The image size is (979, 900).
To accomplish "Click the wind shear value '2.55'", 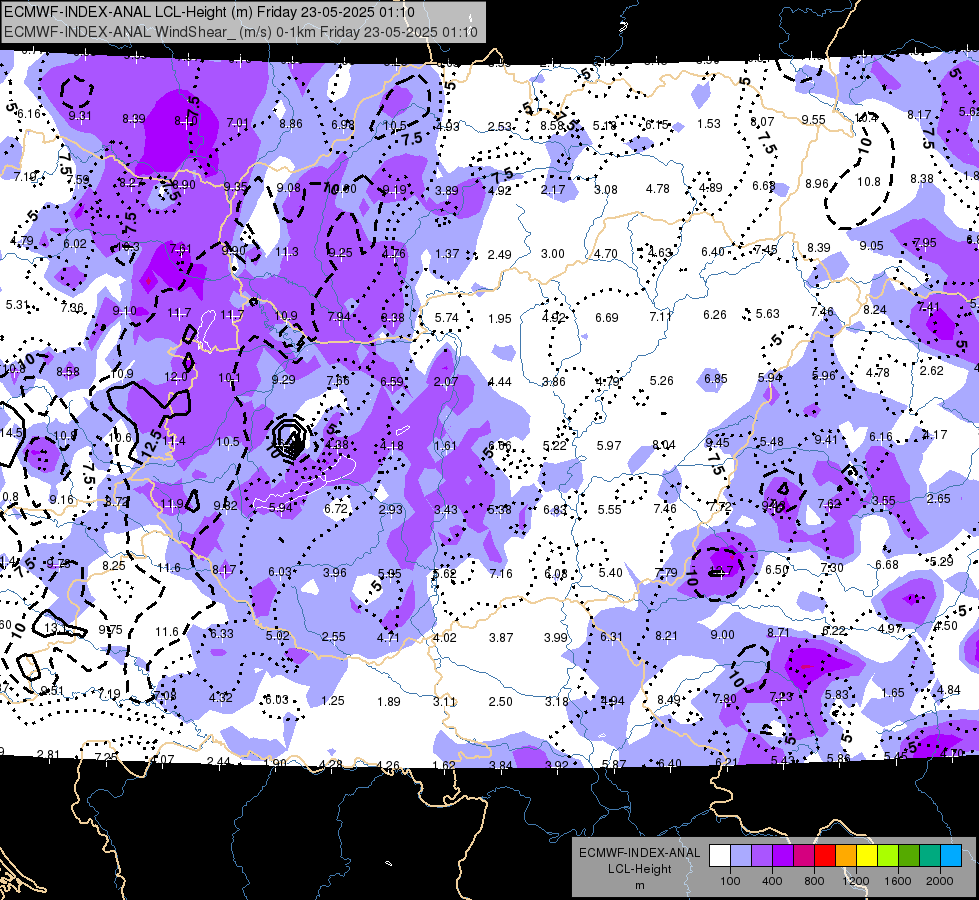I will 333,637.
